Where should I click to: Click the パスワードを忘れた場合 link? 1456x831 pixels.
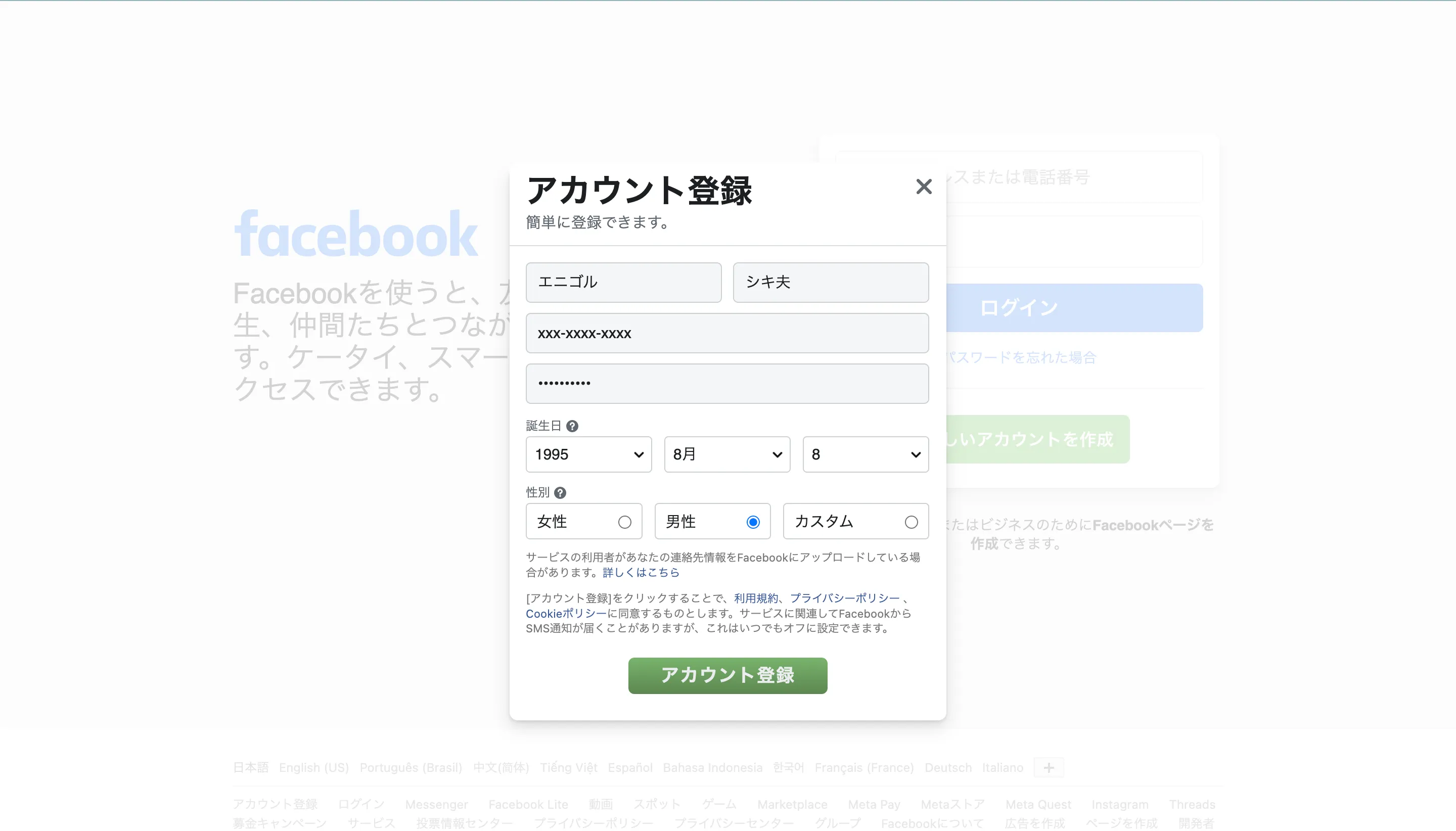(1022, 357)
